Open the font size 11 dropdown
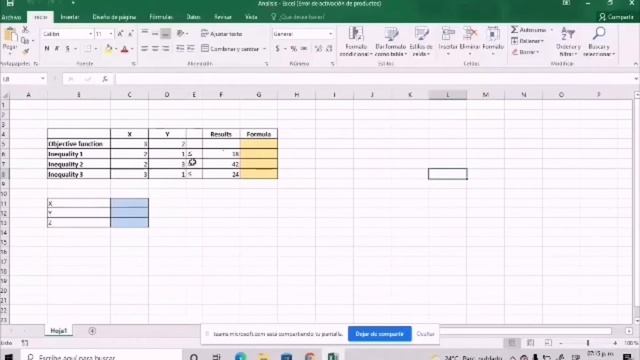The height and width of the screenshot is (360, 640). [111, 34]
